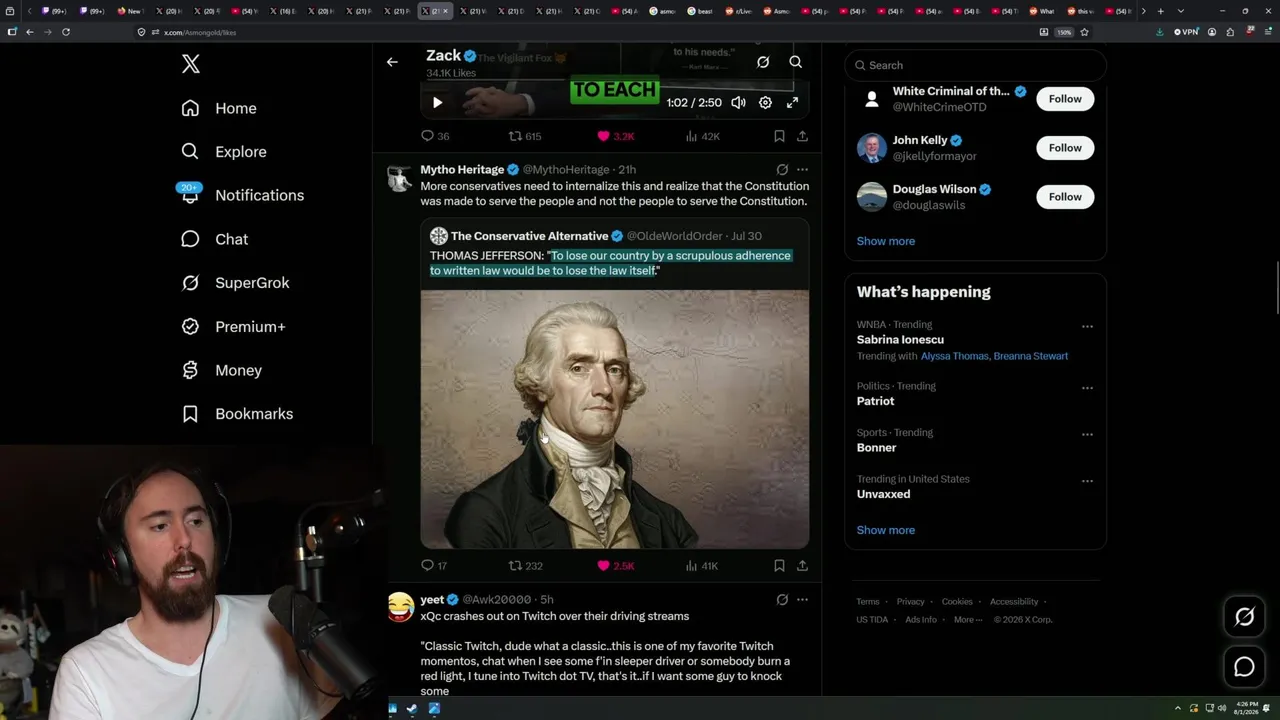
Task: Open the Sabrina Ionescu trending topic
Action: 900,340
